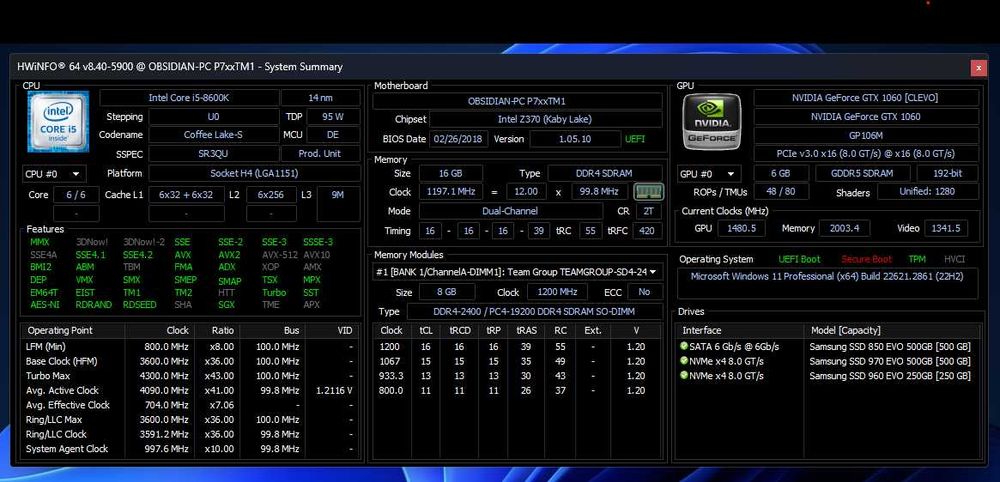Click the green UEFI label
1000x482 pixels.
635,139
